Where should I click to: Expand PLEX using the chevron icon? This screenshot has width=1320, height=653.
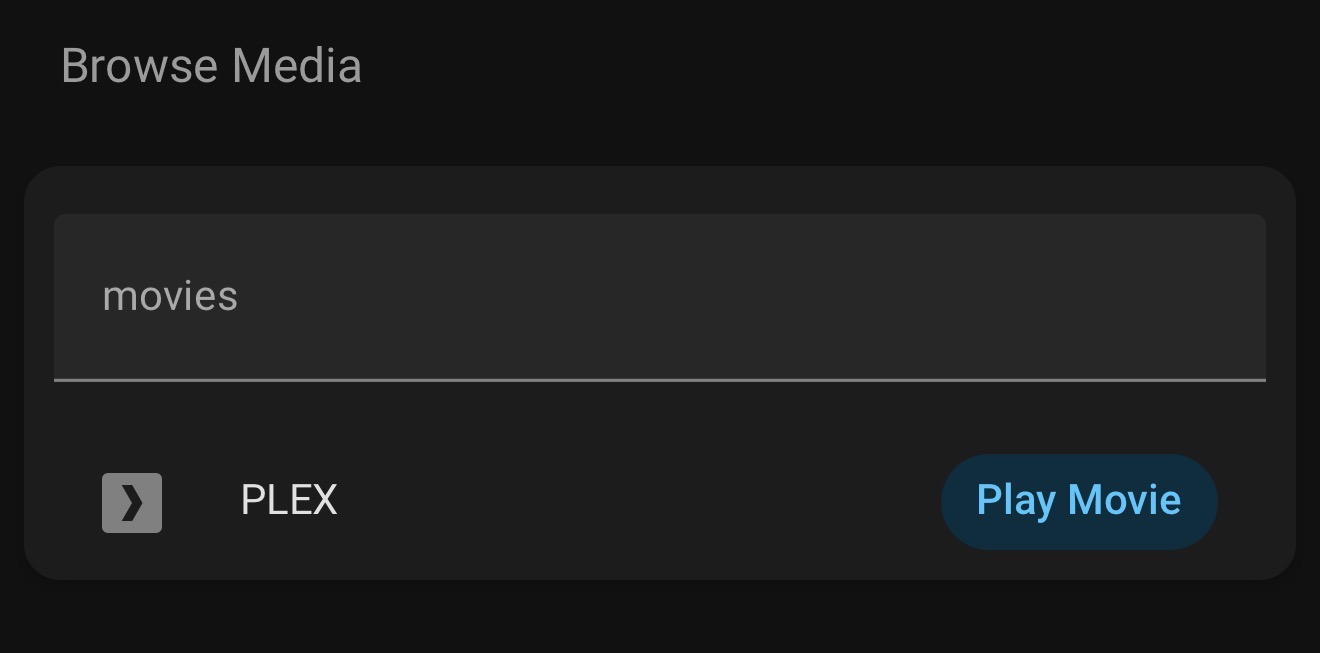132,503
